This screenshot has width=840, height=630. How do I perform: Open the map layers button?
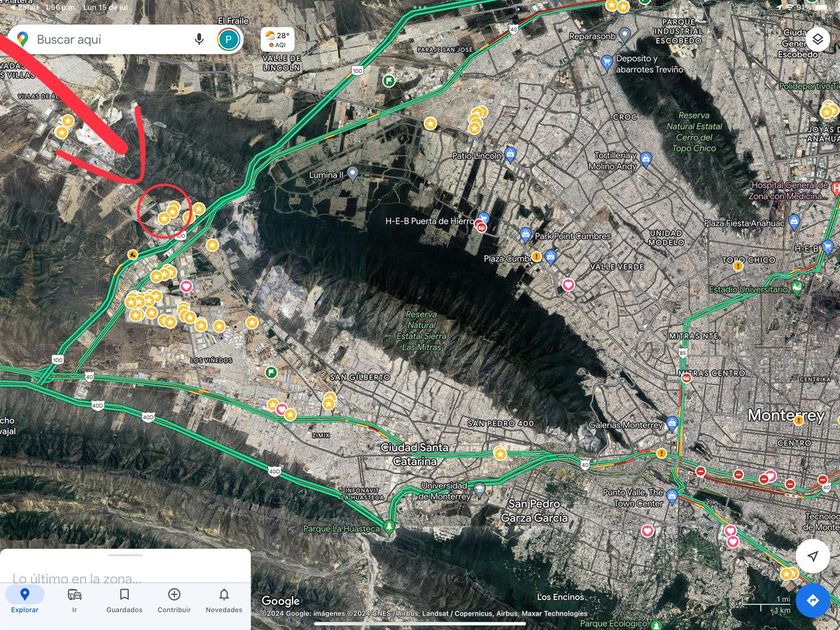(817, 39)
